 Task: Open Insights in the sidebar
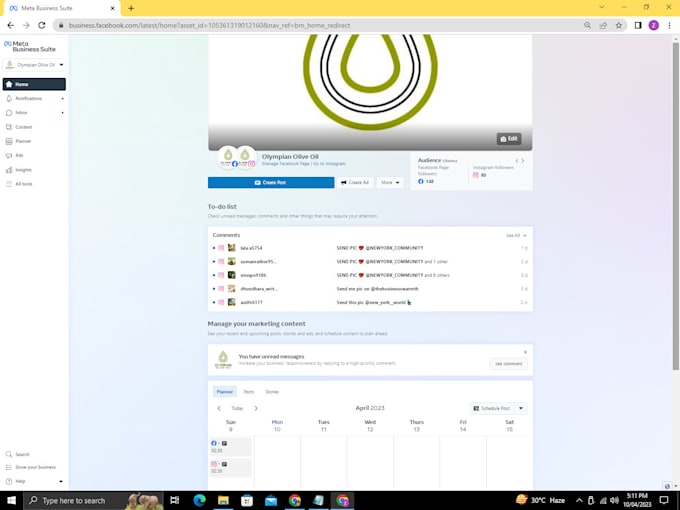34,170
